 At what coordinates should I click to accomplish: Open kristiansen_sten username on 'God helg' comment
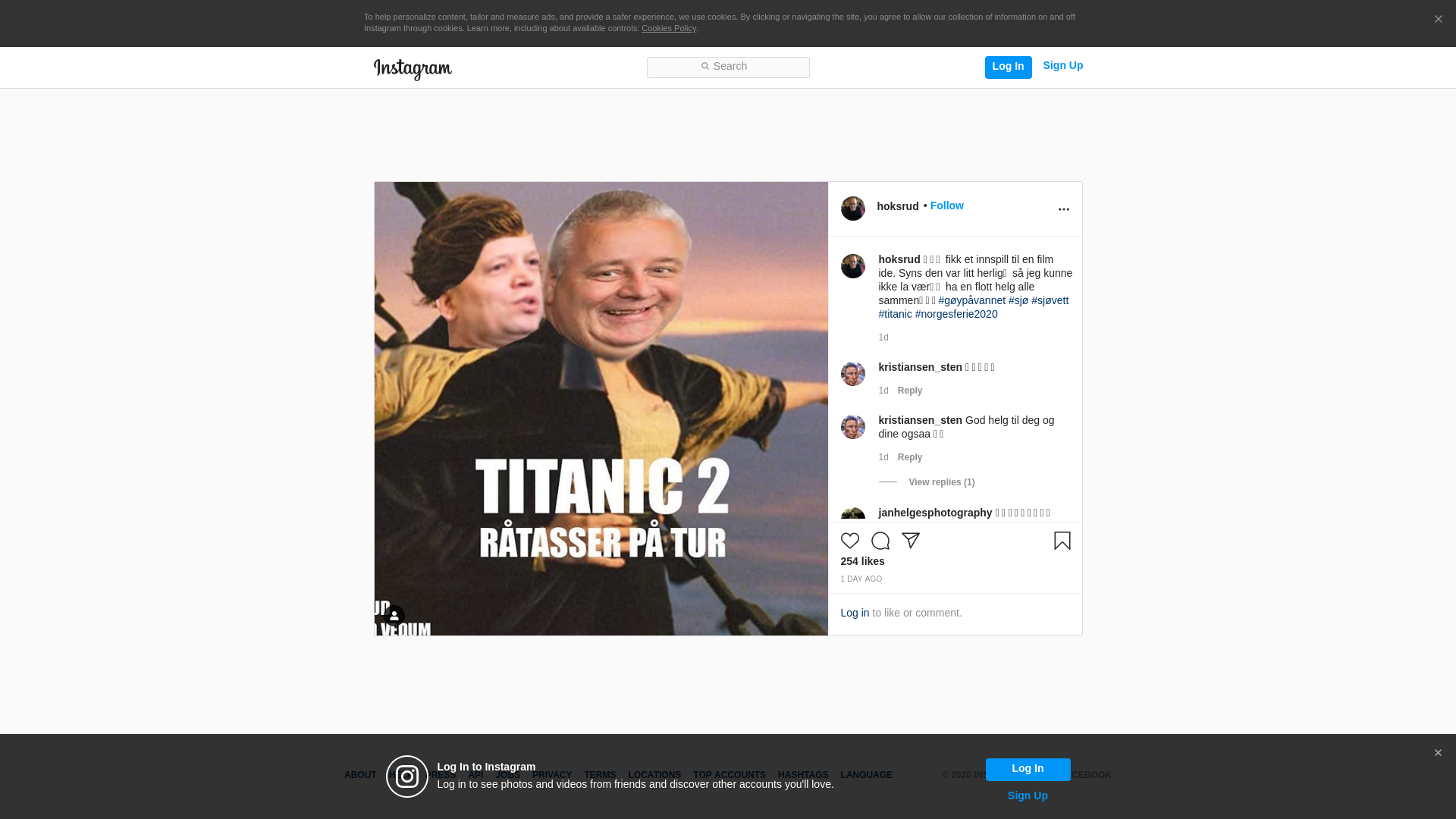point(920,420)
